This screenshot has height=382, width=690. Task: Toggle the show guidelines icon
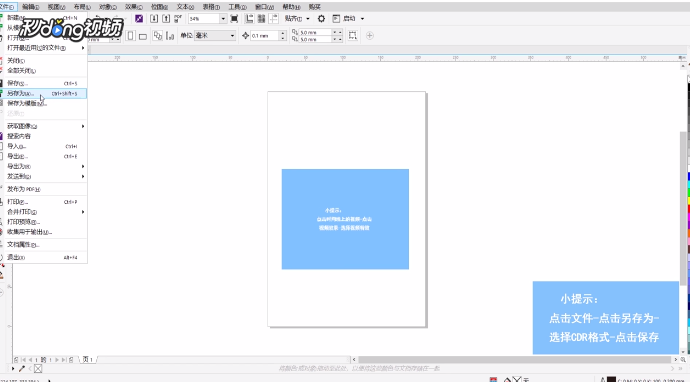click(273, 18)
